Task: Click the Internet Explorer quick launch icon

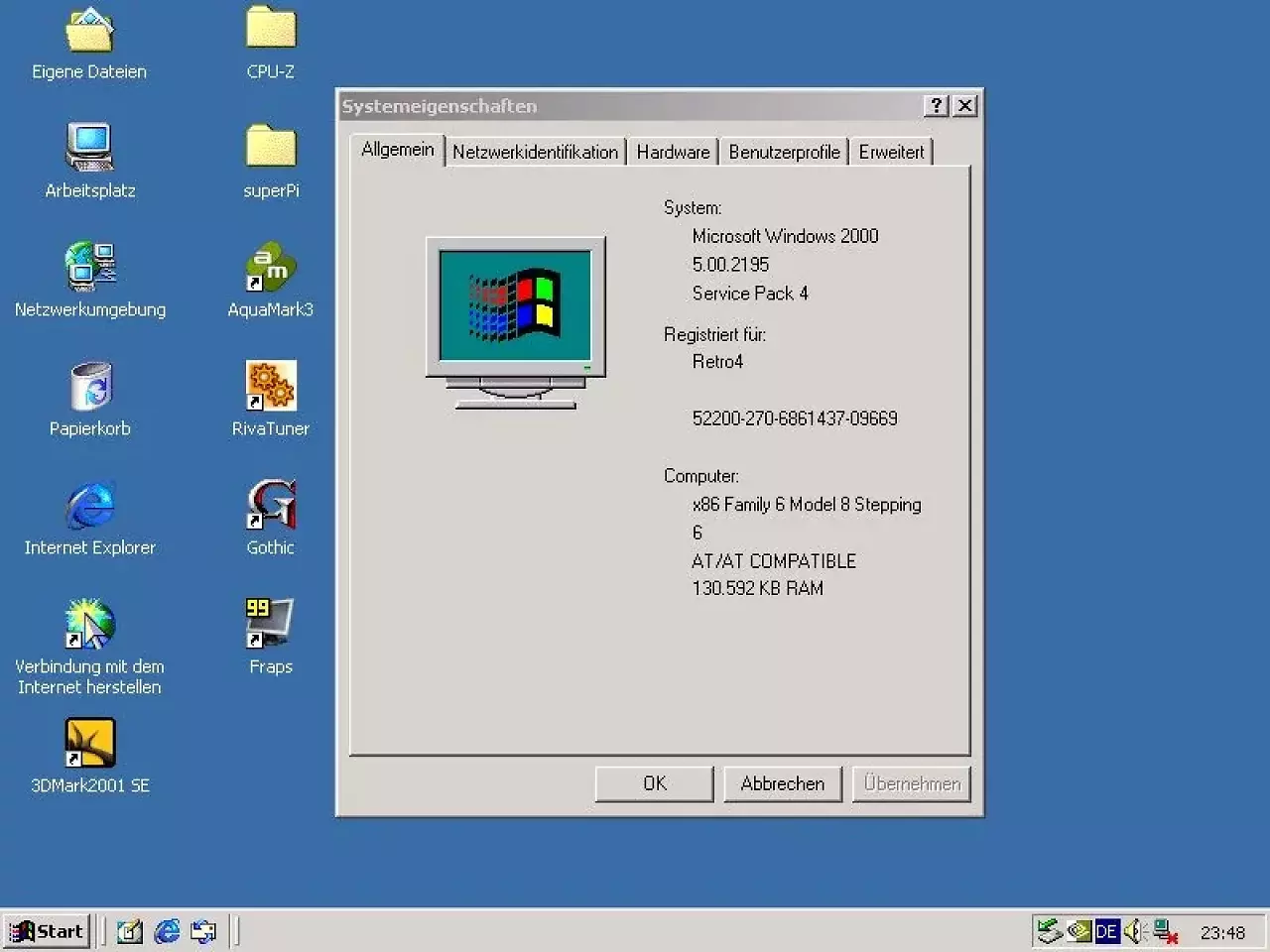Action: click(x=168, y=931)
